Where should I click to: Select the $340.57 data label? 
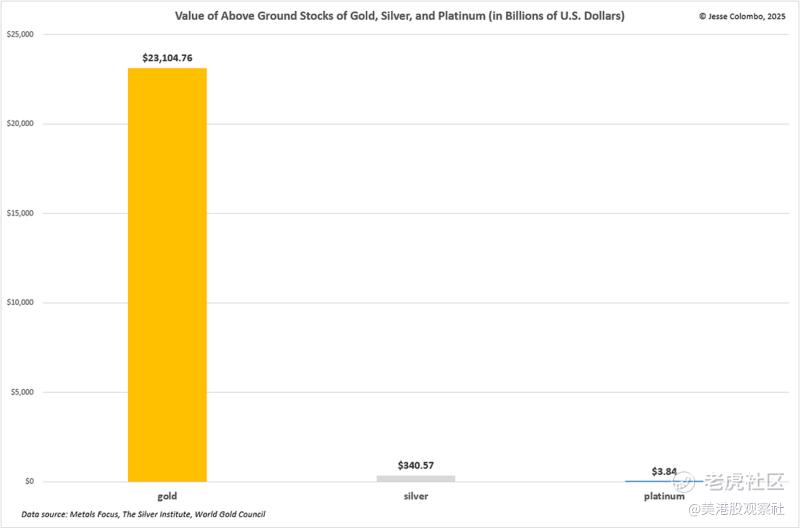[416, 465]
